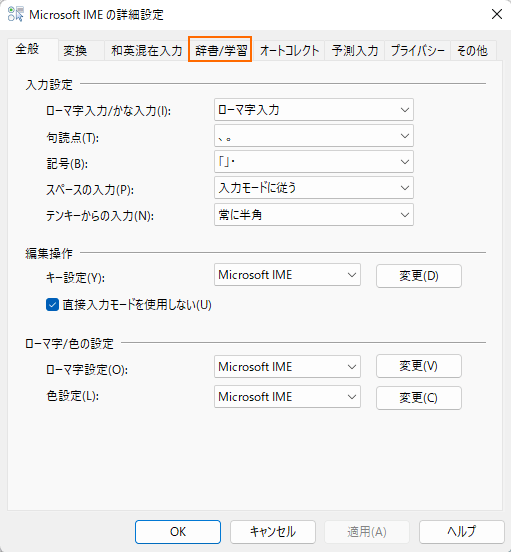
Task: Open the ローマ字入力/かな入力 dropdown
Action: coord(314,110)
